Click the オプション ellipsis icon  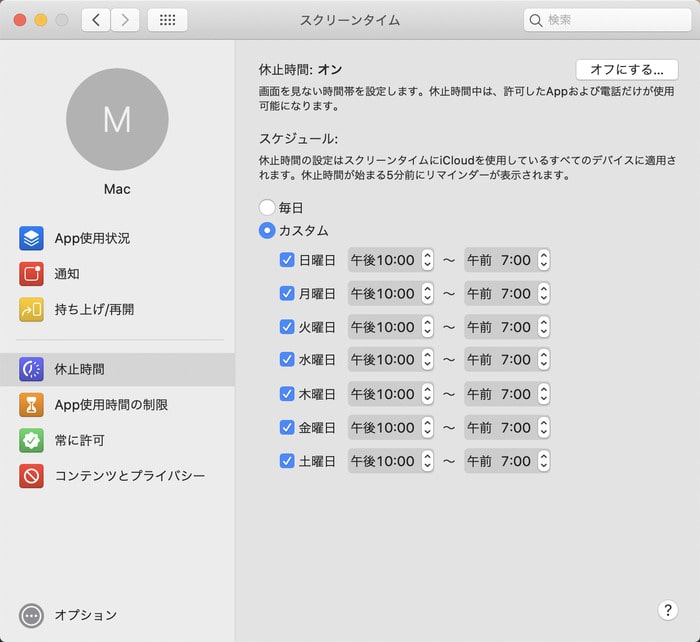coord(31,615)
